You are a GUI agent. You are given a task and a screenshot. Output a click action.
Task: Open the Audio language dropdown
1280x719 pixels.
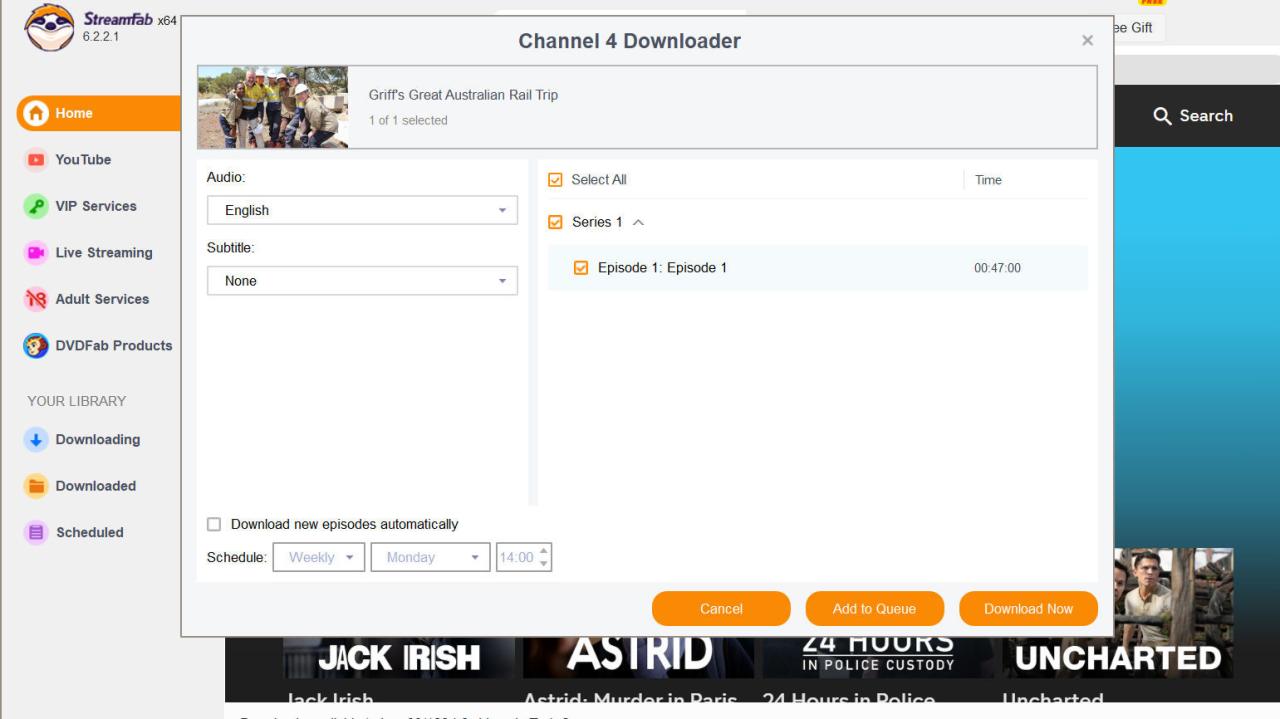[362, 210]
